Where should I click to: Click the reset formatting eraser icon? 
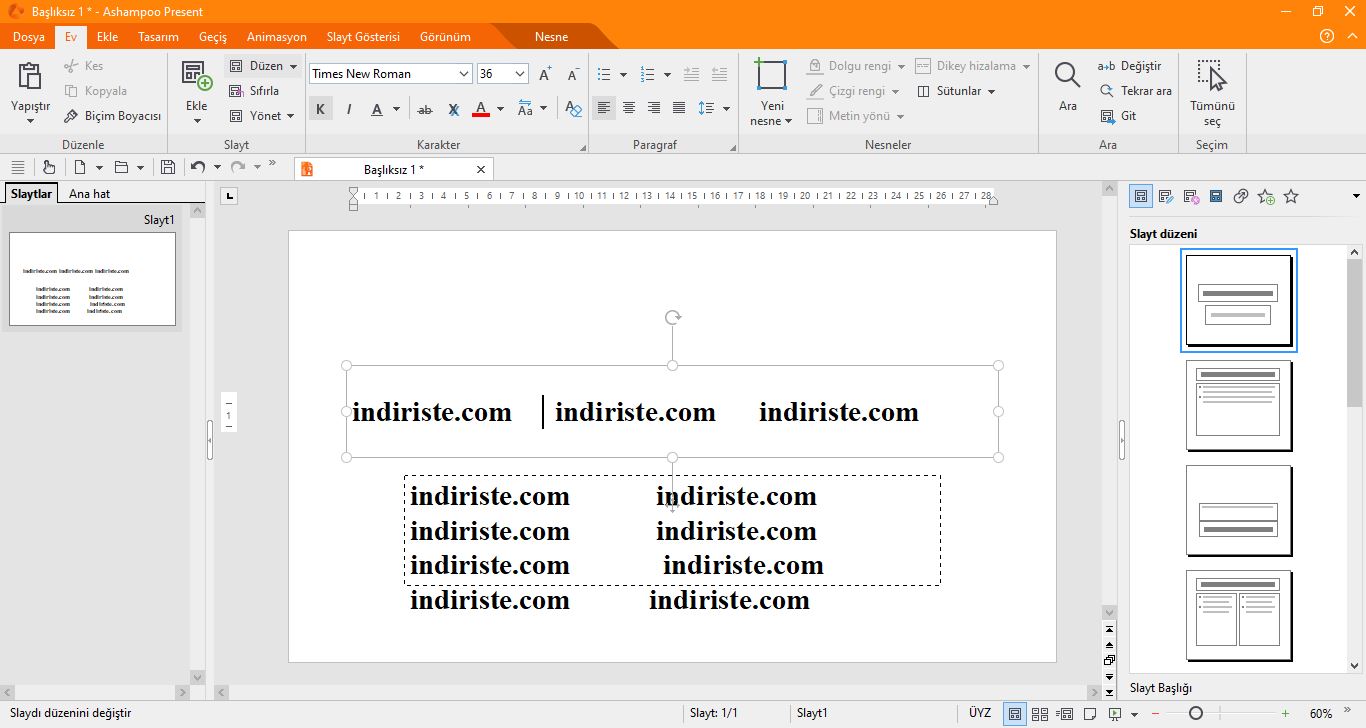[x=573, y=109]
